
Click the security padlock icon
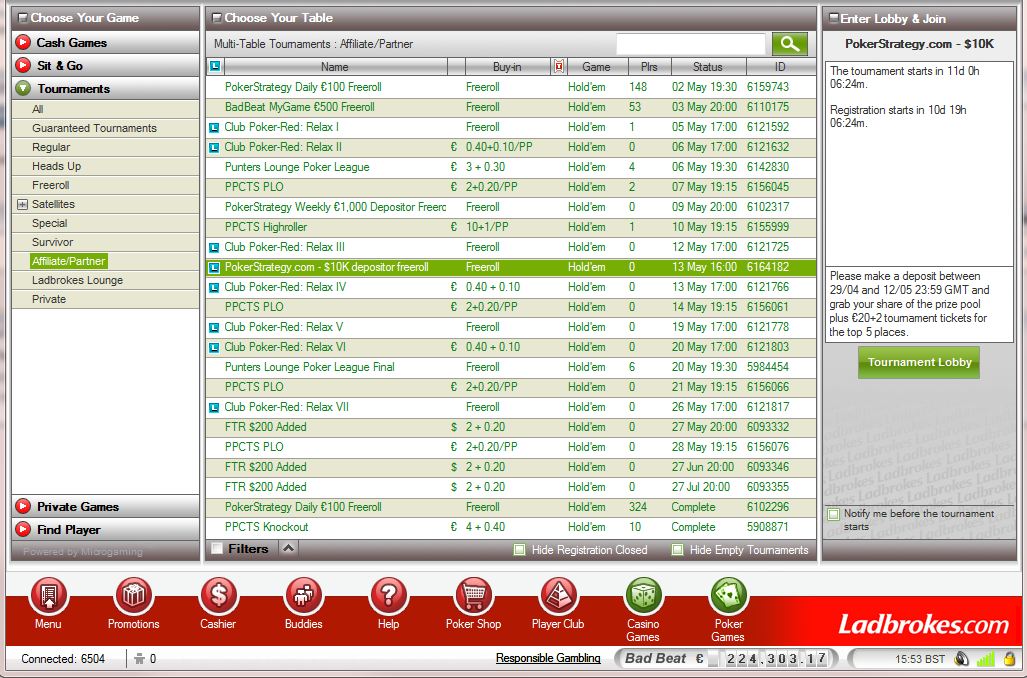coord(1009,658)
